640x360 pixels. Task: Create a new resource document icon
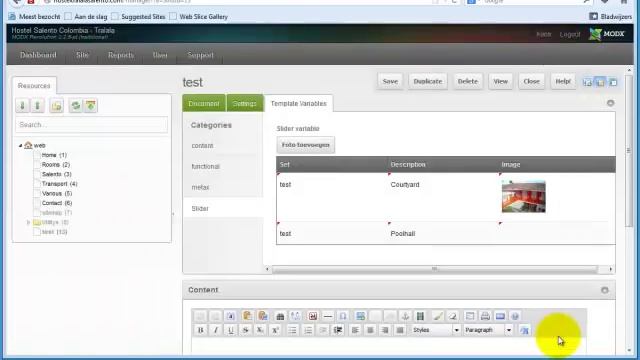tap(56, 106)
